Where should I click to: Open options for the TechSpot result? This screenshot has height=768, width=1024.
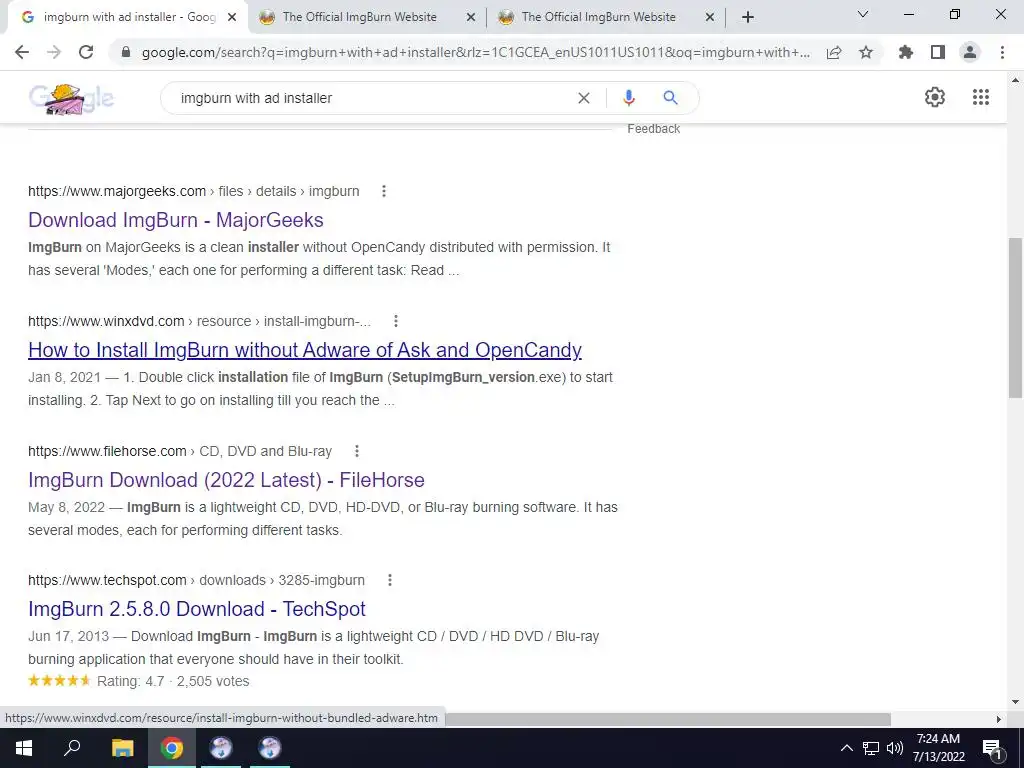[390, 580]
